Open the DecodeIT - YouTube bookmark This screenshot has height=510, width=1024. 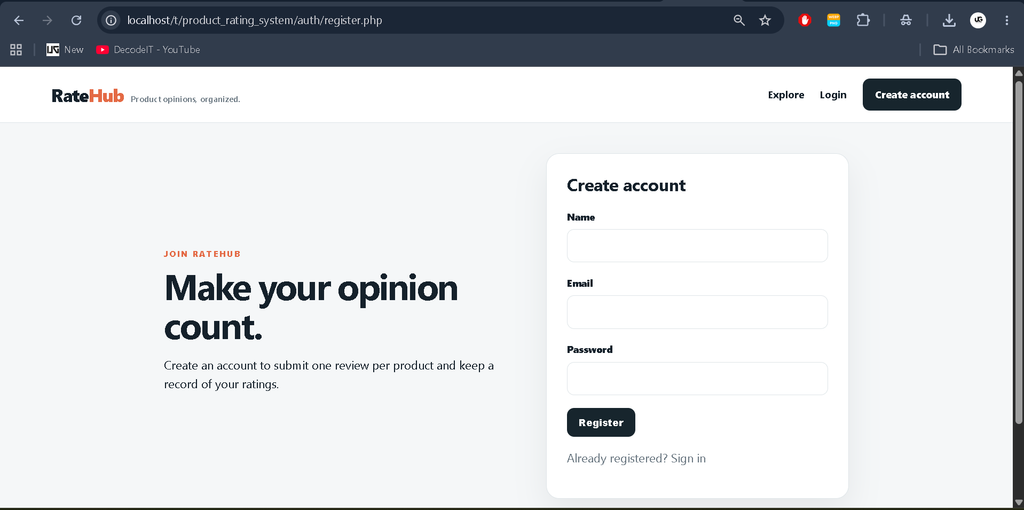click(148, 50)
